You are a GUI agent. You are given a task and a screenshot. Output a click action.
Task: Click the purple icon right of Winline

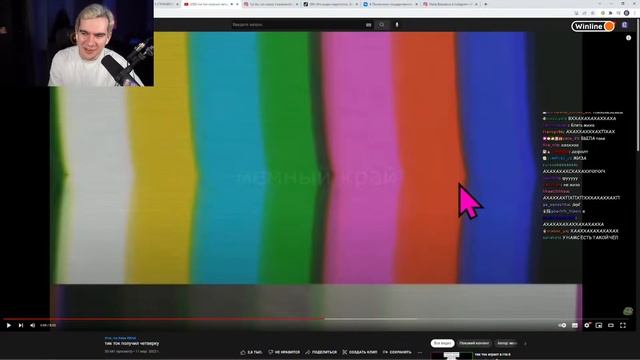[624, 25]
